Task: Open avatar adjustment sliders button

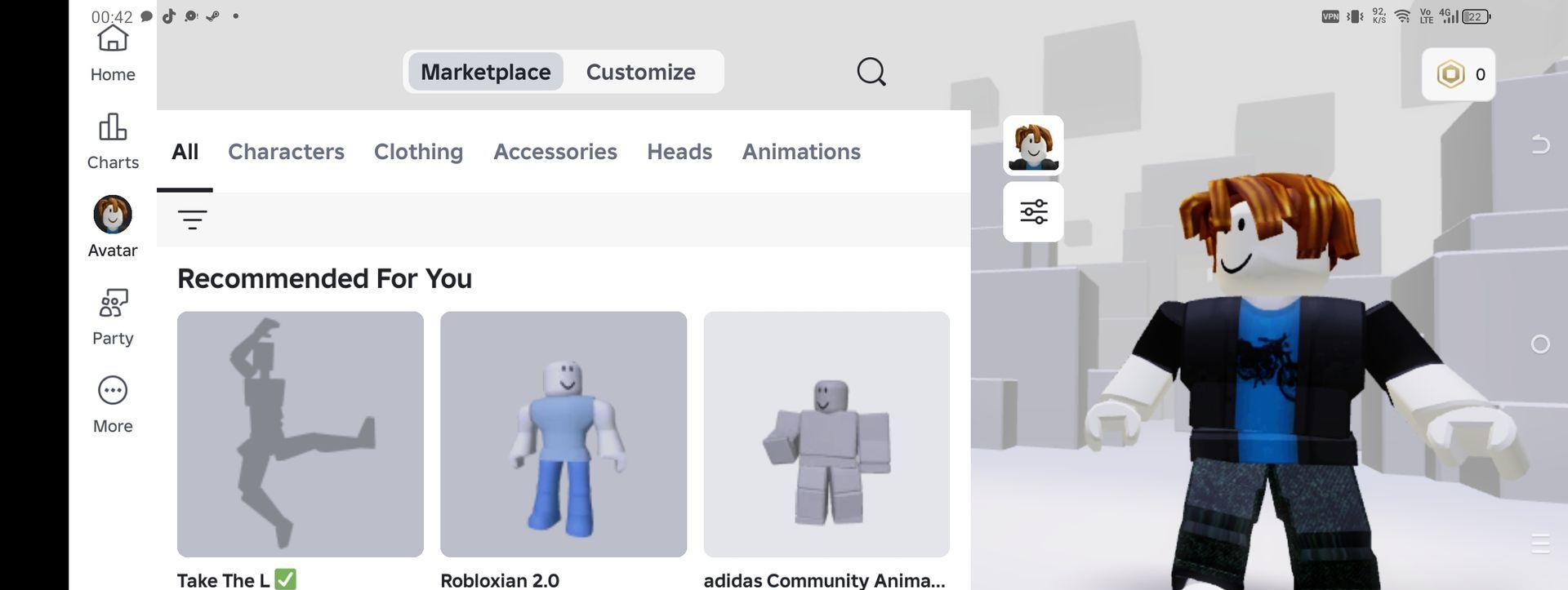Action: tap(1033, 212)
